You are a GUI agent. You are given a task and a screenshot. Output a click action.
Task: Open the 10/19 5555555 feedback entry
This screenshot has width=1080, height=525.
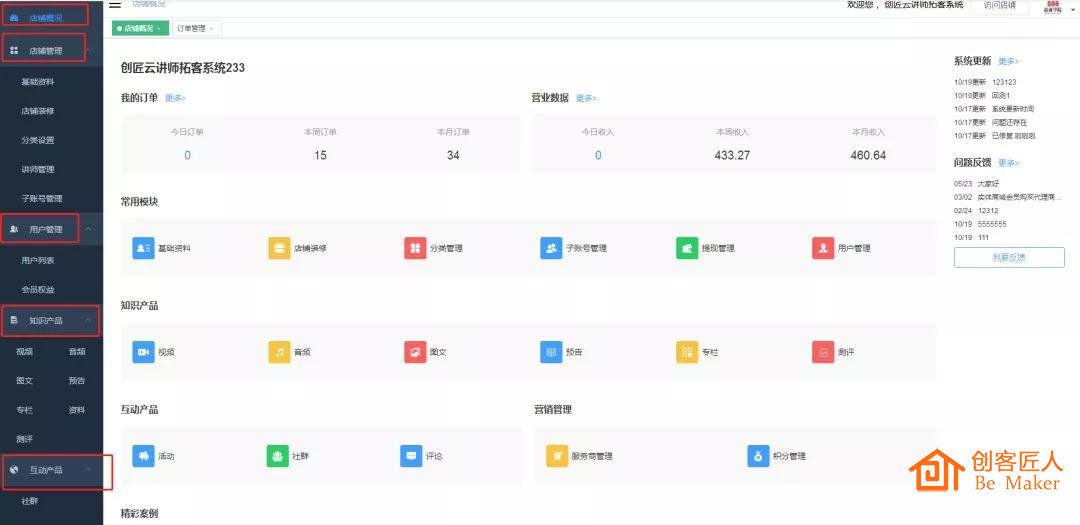pyautogui.click(x=980, y=225)
